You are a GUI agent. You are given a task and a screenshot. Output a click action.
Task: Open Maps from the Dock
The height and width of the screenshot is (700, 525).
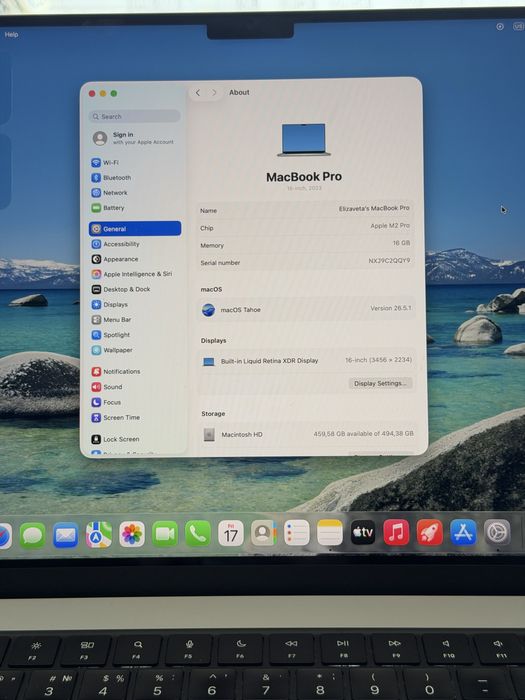(x=99, y=534)
